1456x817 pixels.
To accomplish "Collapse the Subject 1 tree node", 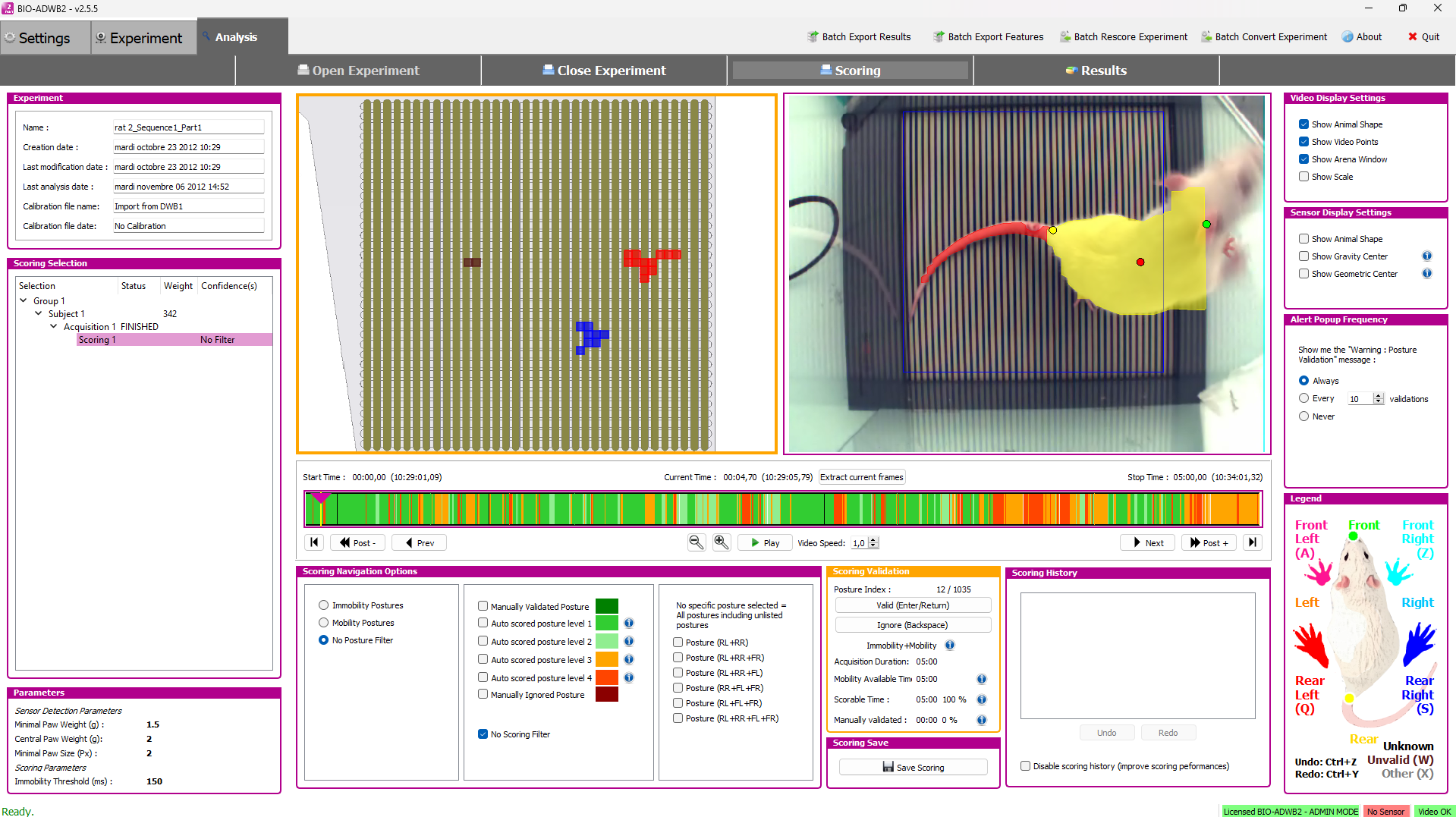I will click(39, 313).
